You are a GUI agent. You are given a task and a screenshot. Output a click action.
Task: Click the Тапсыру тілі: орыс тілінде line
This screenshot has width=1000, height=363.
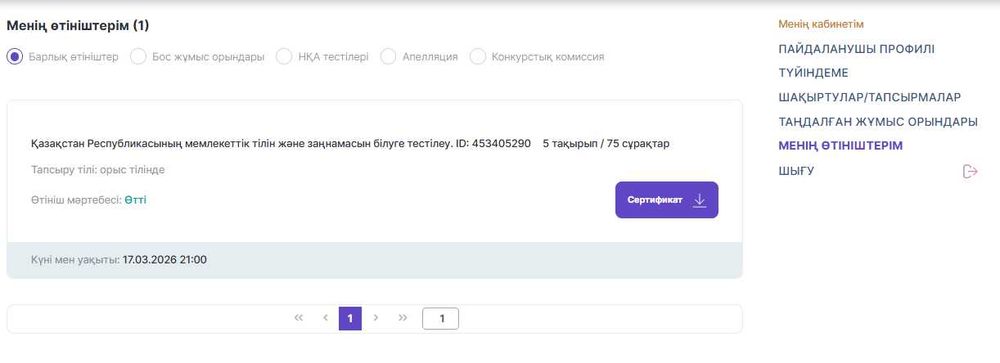98,170
